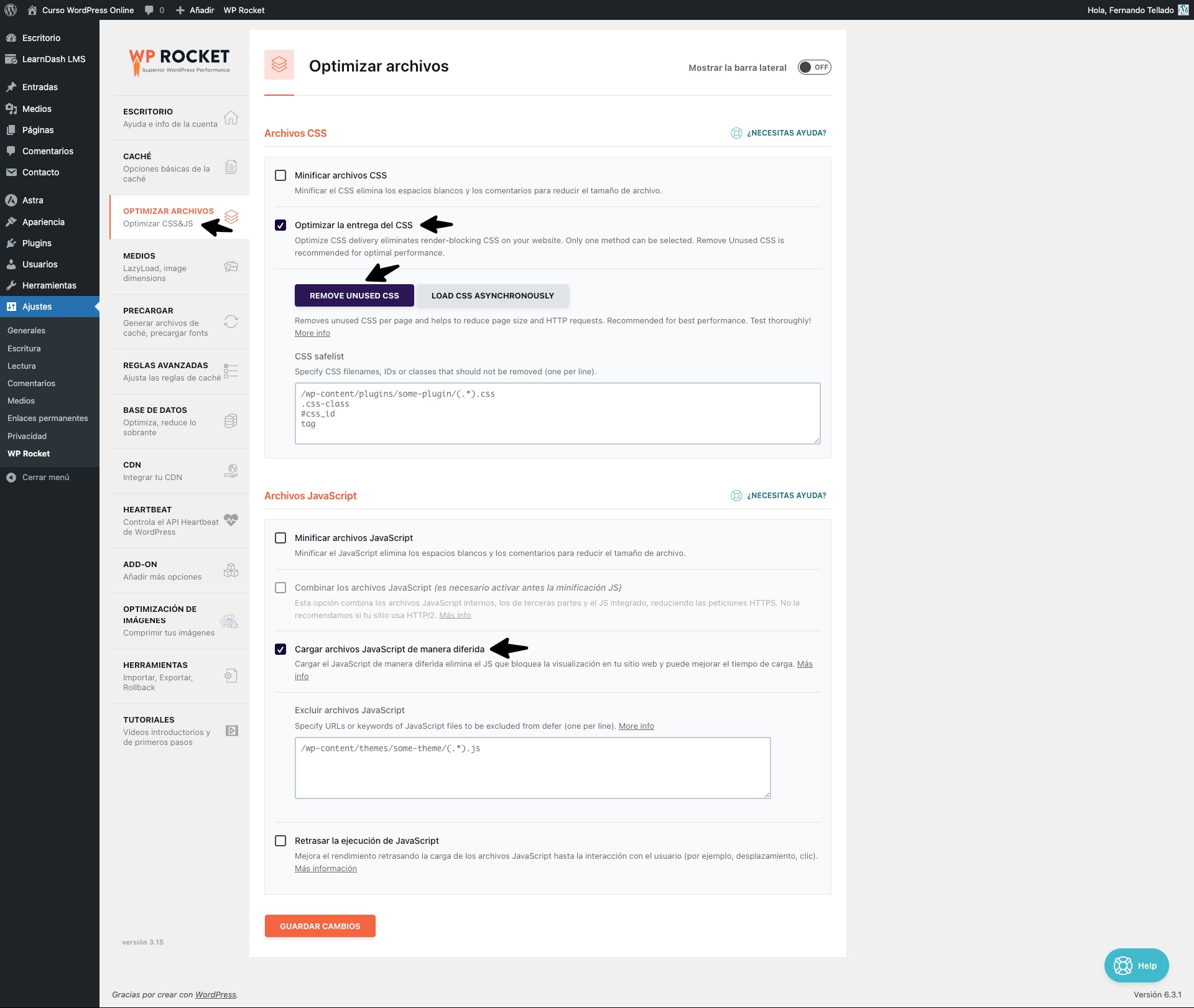The image size is (1194, 1008).
Task: Open the Plugins admin menu
Action: click(x=37, y=243)
